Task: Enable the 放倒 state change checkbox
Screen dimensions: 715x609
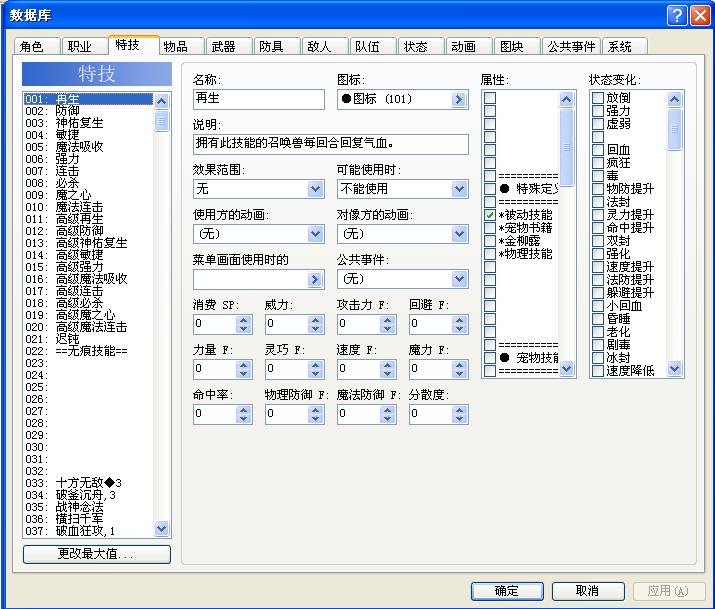Action: coord(598,98)
